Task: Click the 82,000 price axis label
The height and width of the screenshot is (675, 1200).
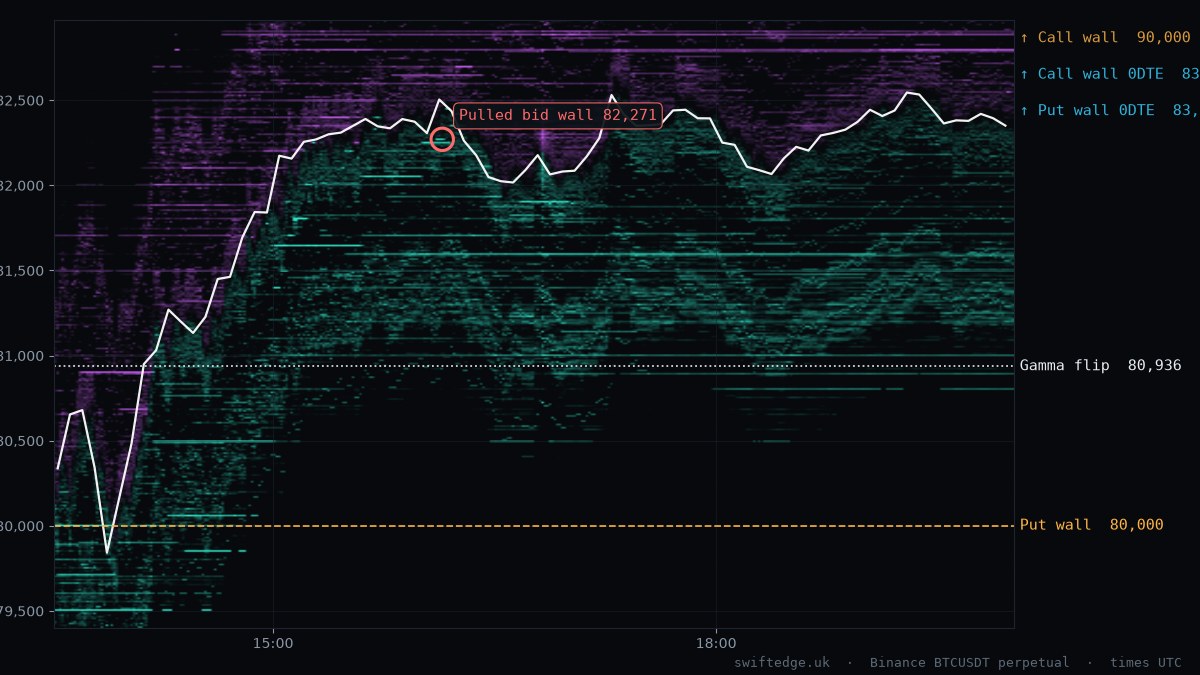Action: (x=21, y=186)
